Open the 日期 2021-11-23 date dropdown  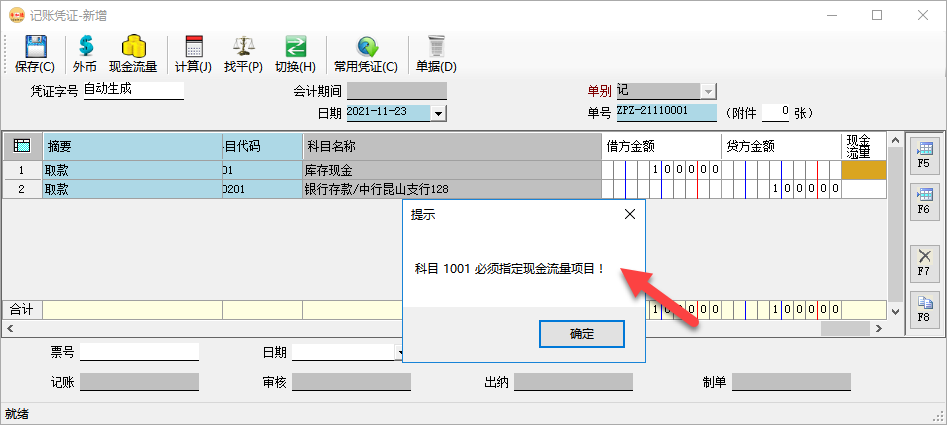439,112
